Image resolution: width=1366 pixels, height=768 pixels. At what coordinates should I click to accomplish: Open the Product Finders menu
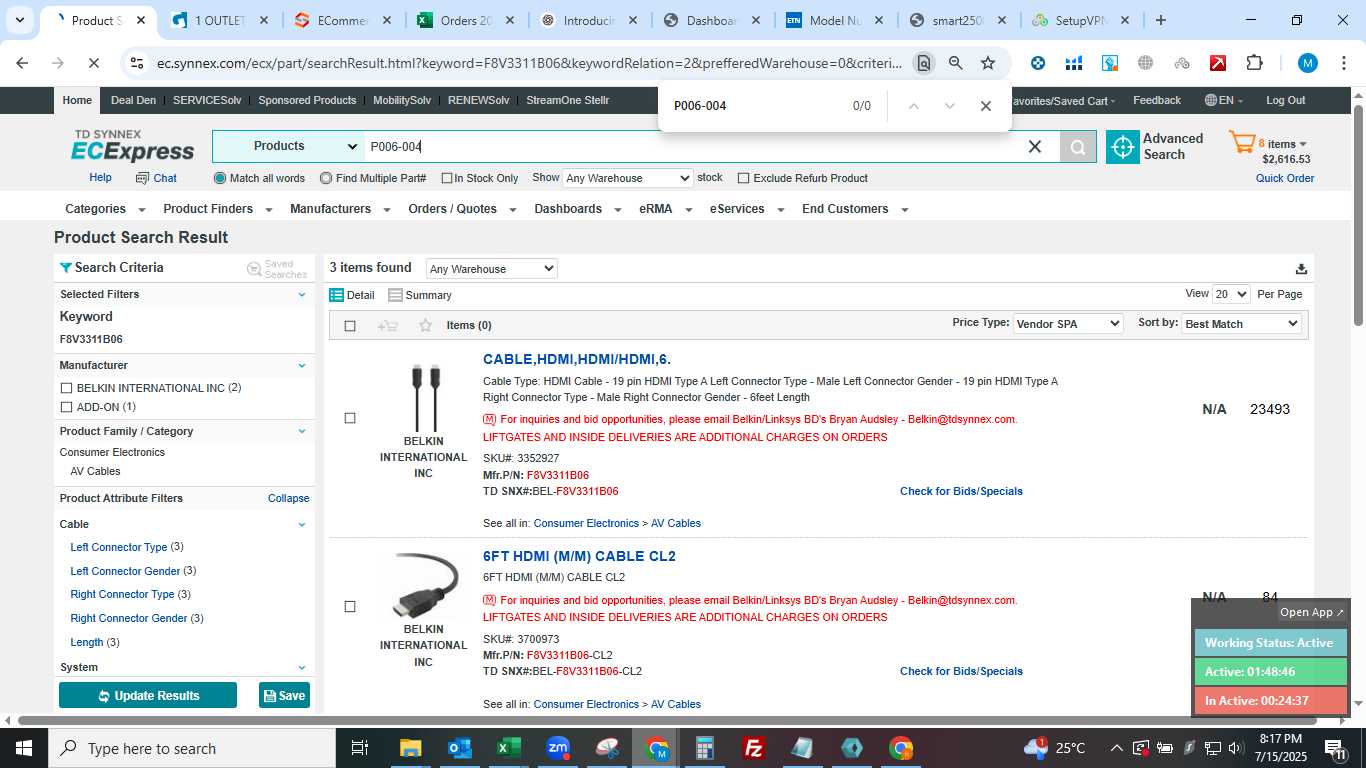(x=216, y=209)
